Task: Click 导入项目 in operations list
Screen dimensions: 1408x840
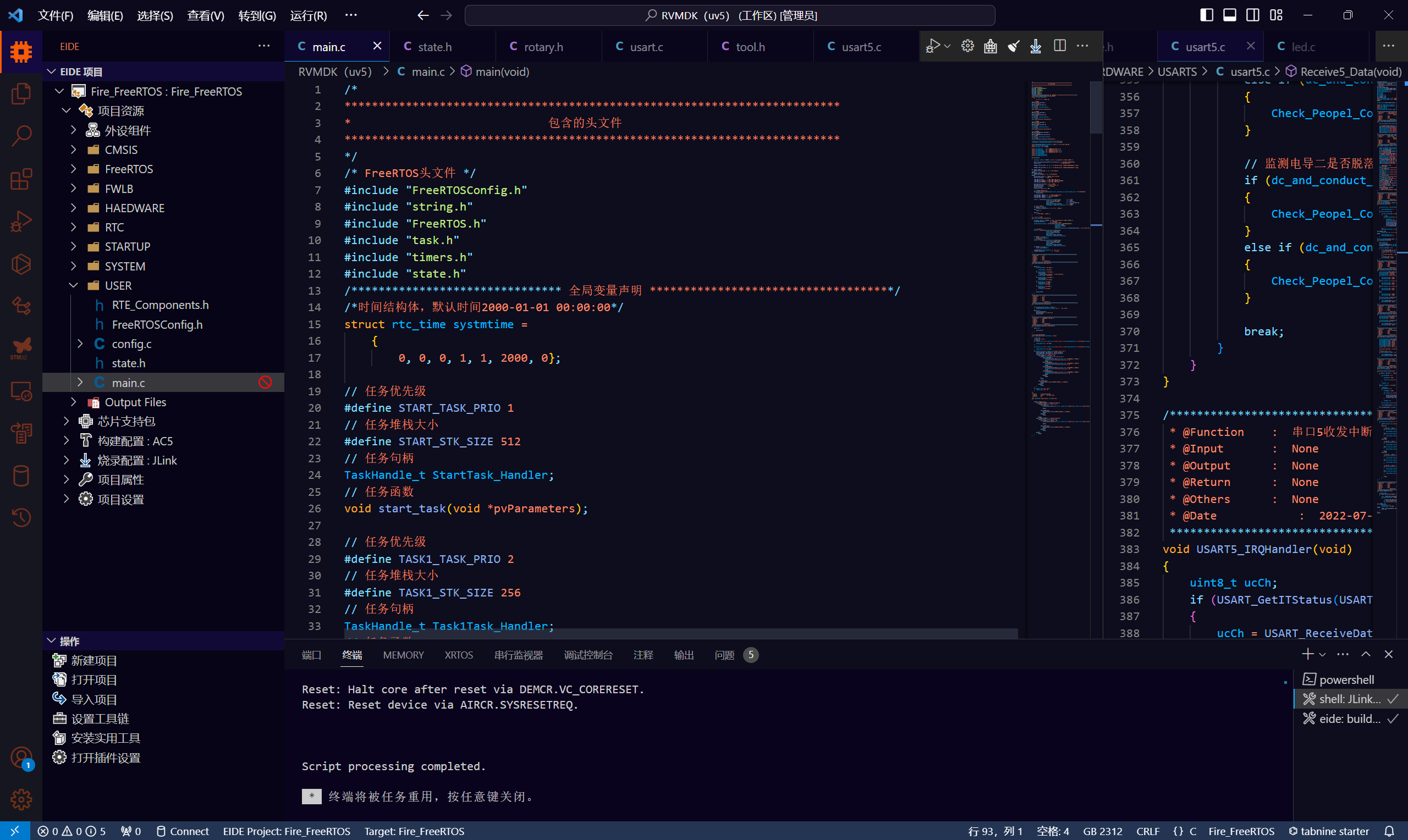Action: pyautogui.click(x=94, y=700)
